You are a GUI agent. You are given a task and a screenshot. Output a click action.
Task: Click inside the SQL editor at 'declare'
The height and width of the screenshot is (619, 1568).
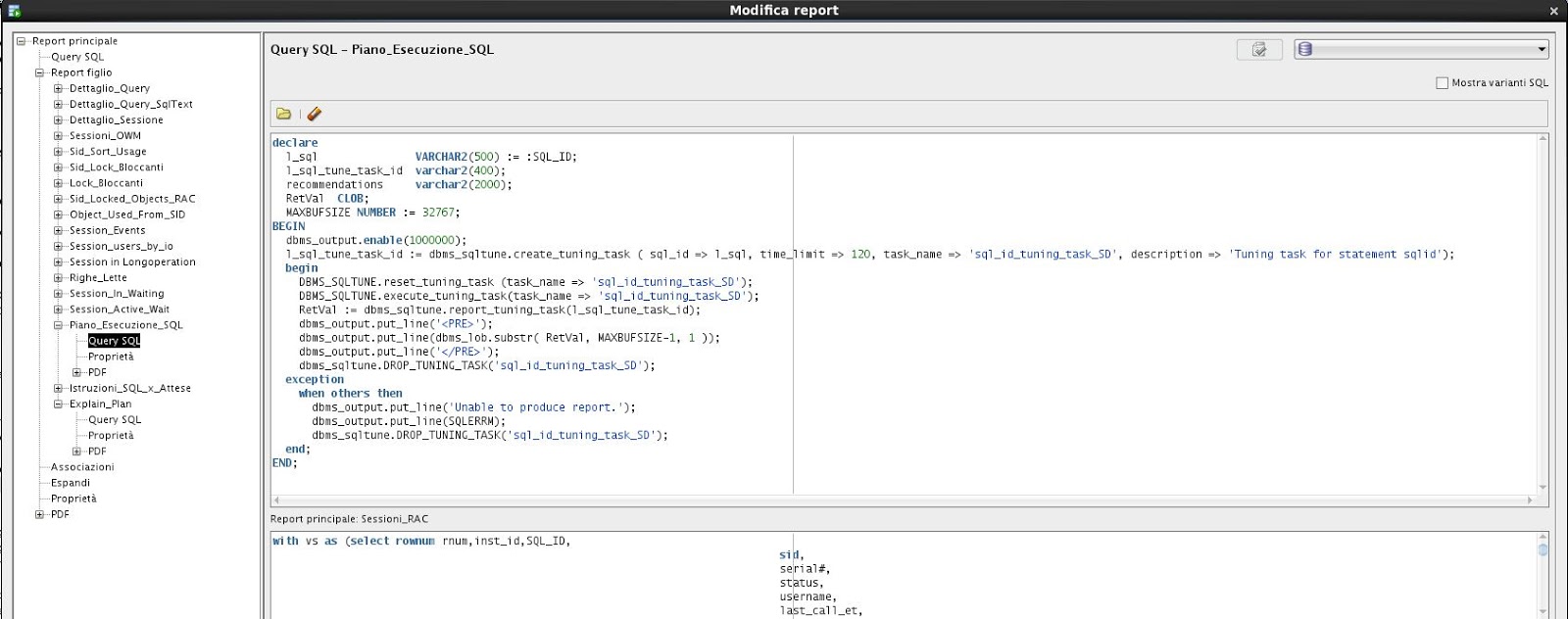click(295, 142)
